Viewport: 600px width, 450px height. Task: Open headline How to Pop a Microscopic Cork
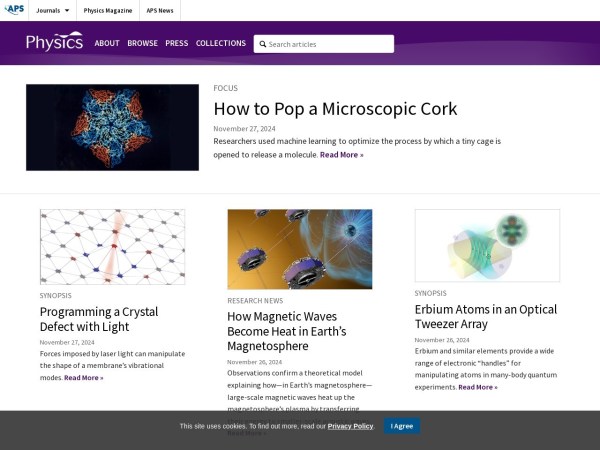(335, 109)
